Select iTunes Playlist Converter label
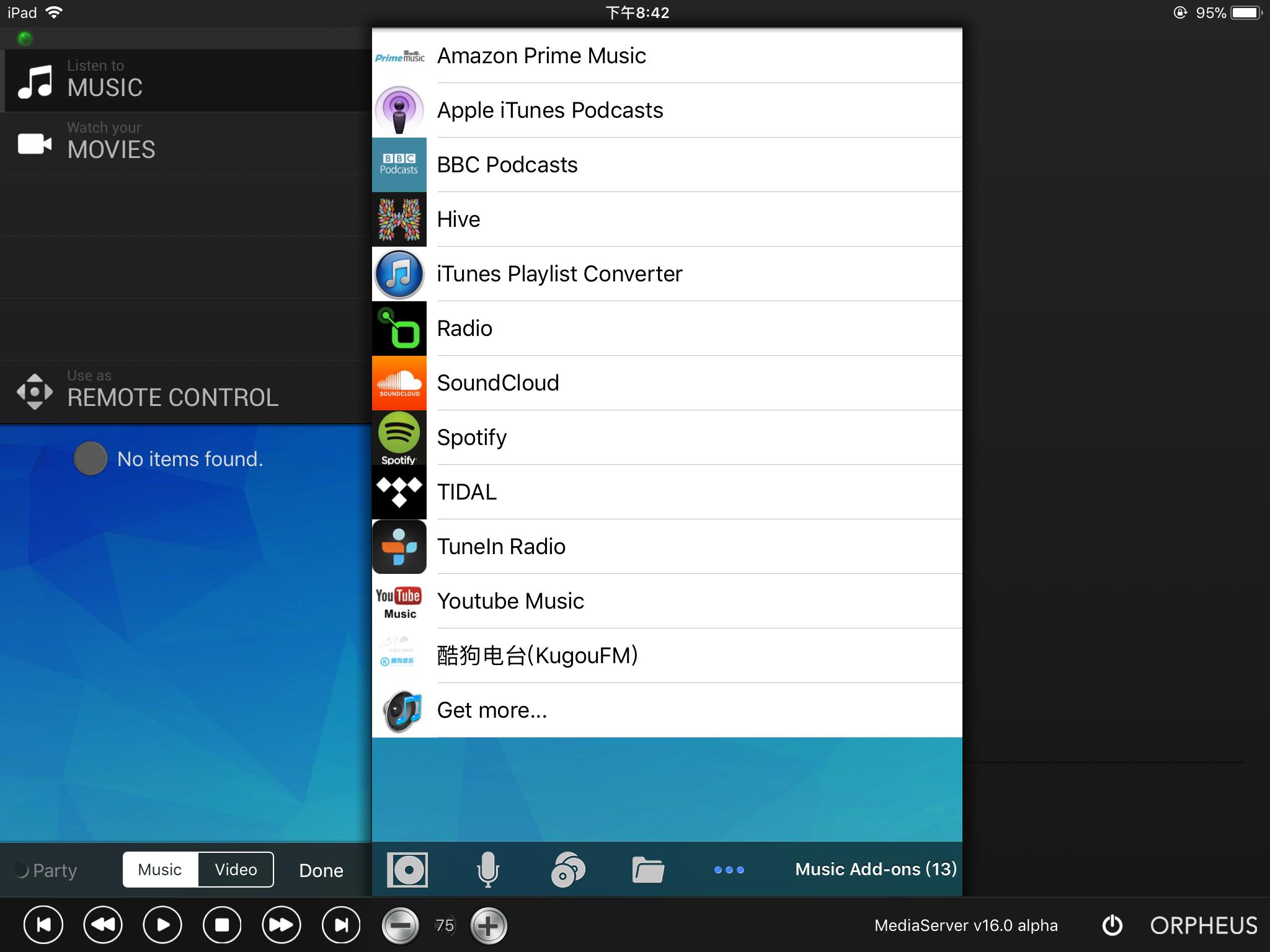1270x952 pixels. coord(559,274)
